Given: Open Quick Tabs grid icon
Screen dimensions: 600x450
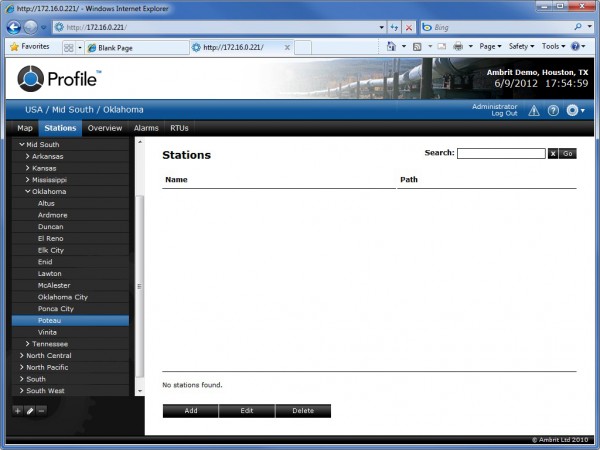Looking at the screenshot, I should coord(69,47).
